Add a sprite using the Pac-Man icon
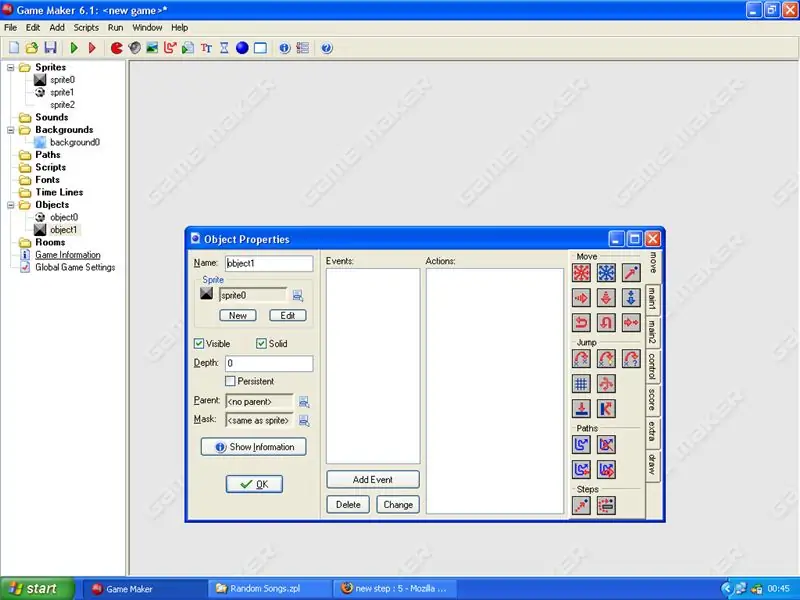The height and width of the screenshot is (600, 800). (117, 48)
